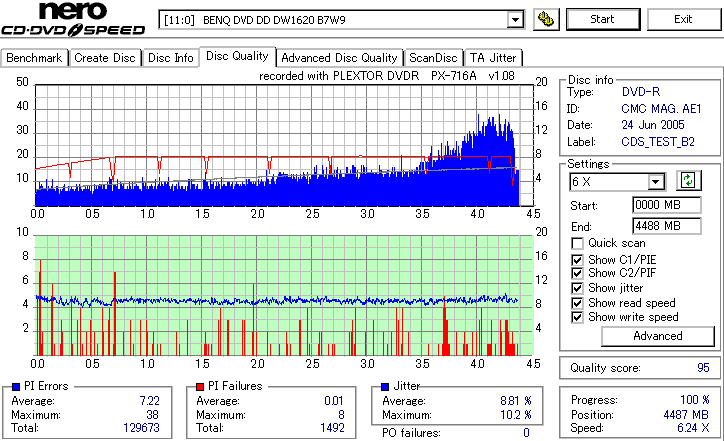Image resolution: width=724 pixels, height=441 pixels.
Task: Go to the ScanDisc tab
Action: (x=433, y=58)
